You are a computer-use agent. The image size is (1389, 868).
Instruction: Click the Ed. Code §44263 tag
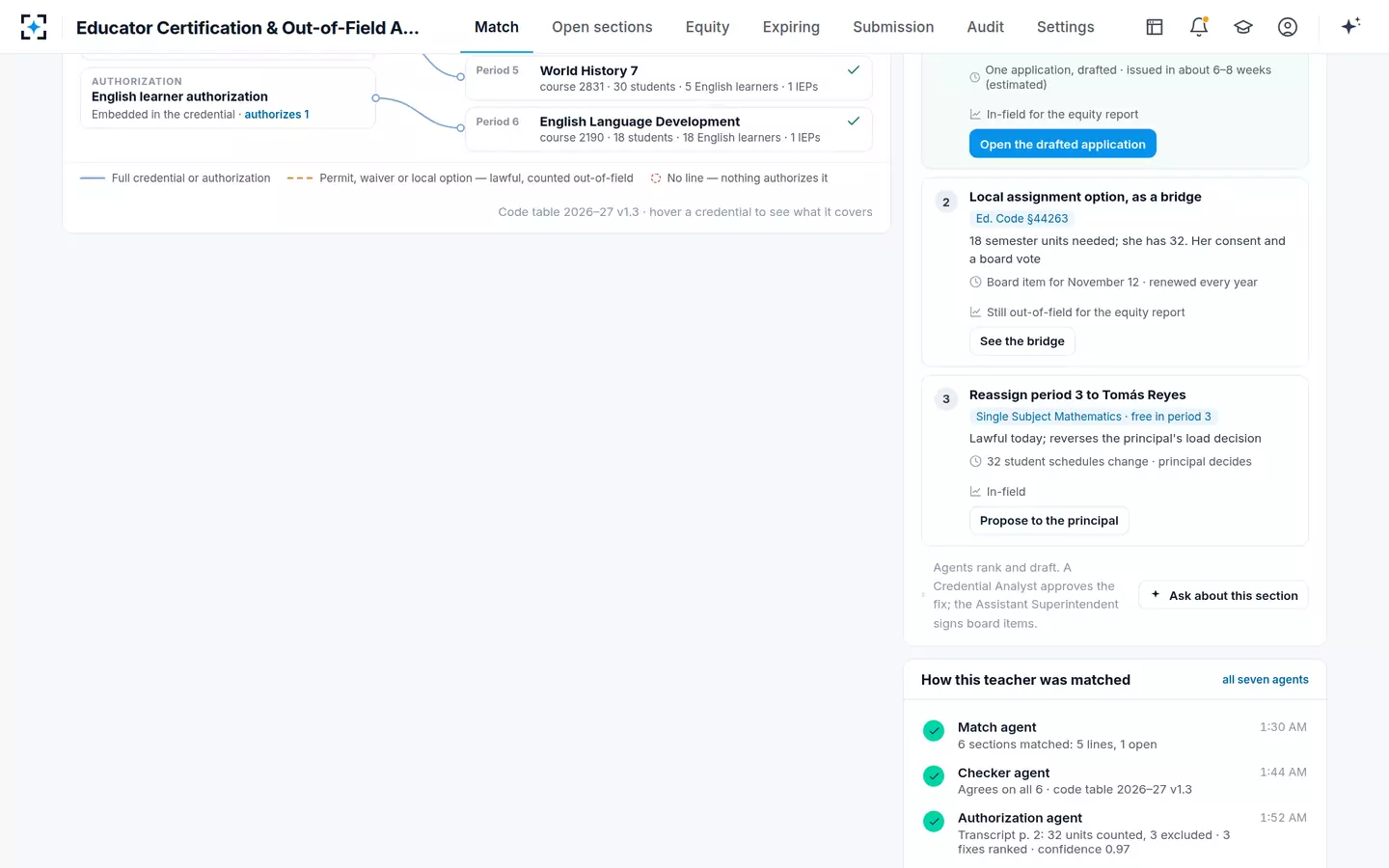pyautogui.click(x=1021, y=219)
